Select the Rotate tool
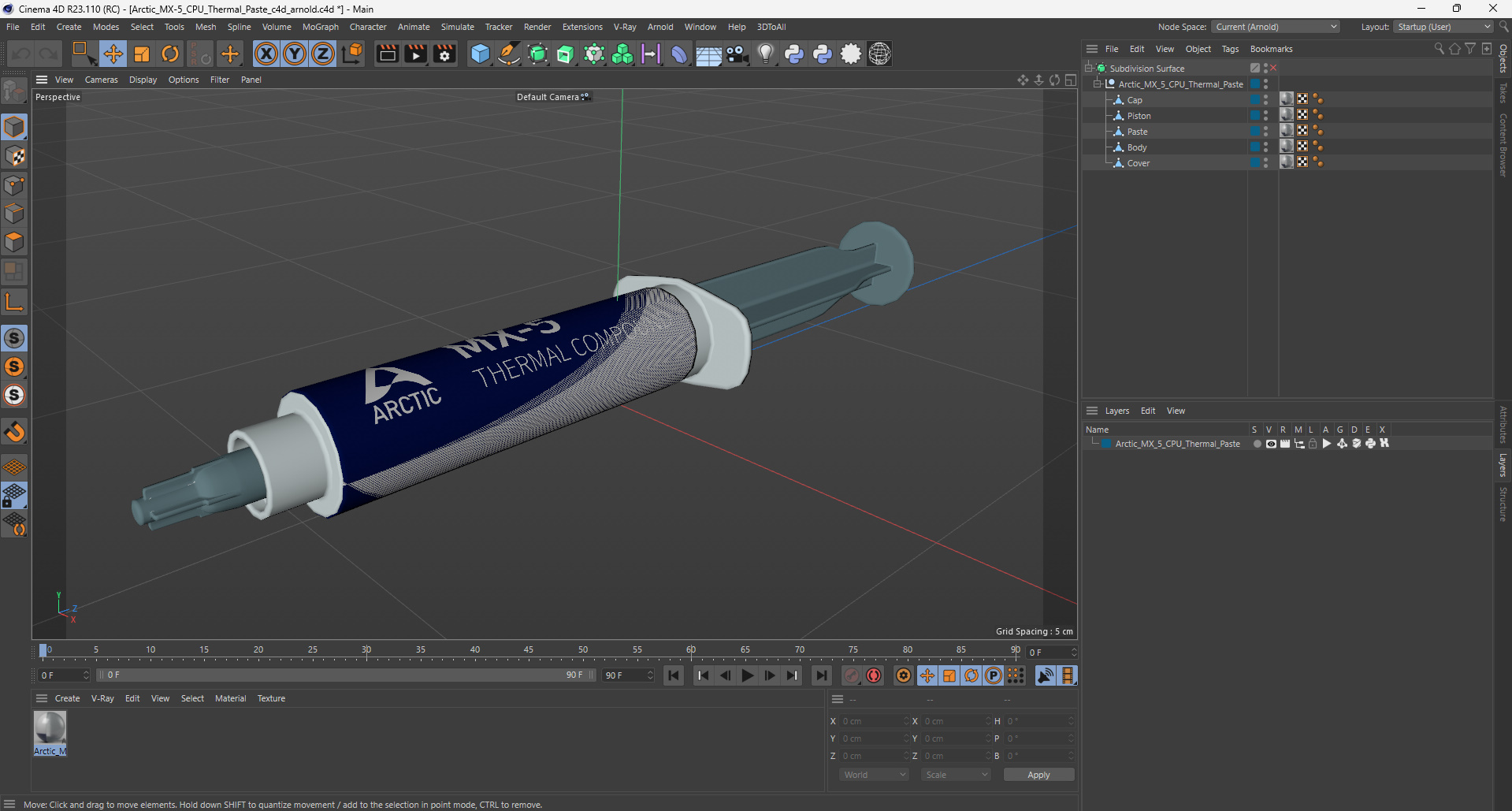 [x=170, y=54]
